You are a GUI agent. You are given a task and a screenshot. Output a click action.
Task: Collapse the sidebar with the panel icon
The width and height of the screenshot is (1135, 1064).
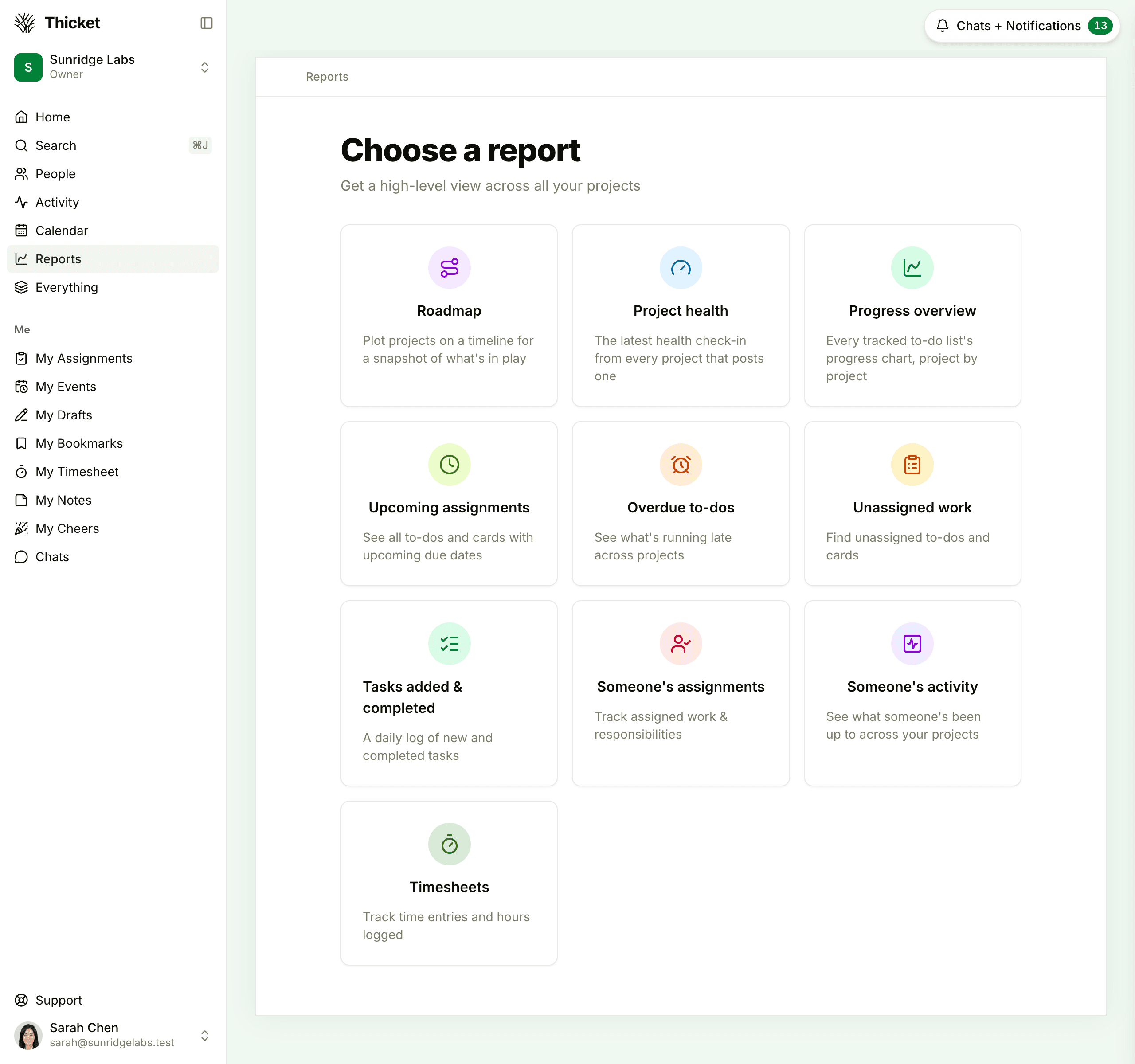click(206, 23)
